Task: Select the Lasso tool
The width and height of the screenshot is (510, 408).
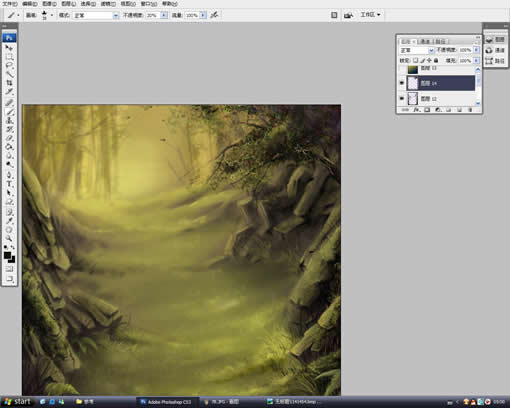Action: pos(9,65)
